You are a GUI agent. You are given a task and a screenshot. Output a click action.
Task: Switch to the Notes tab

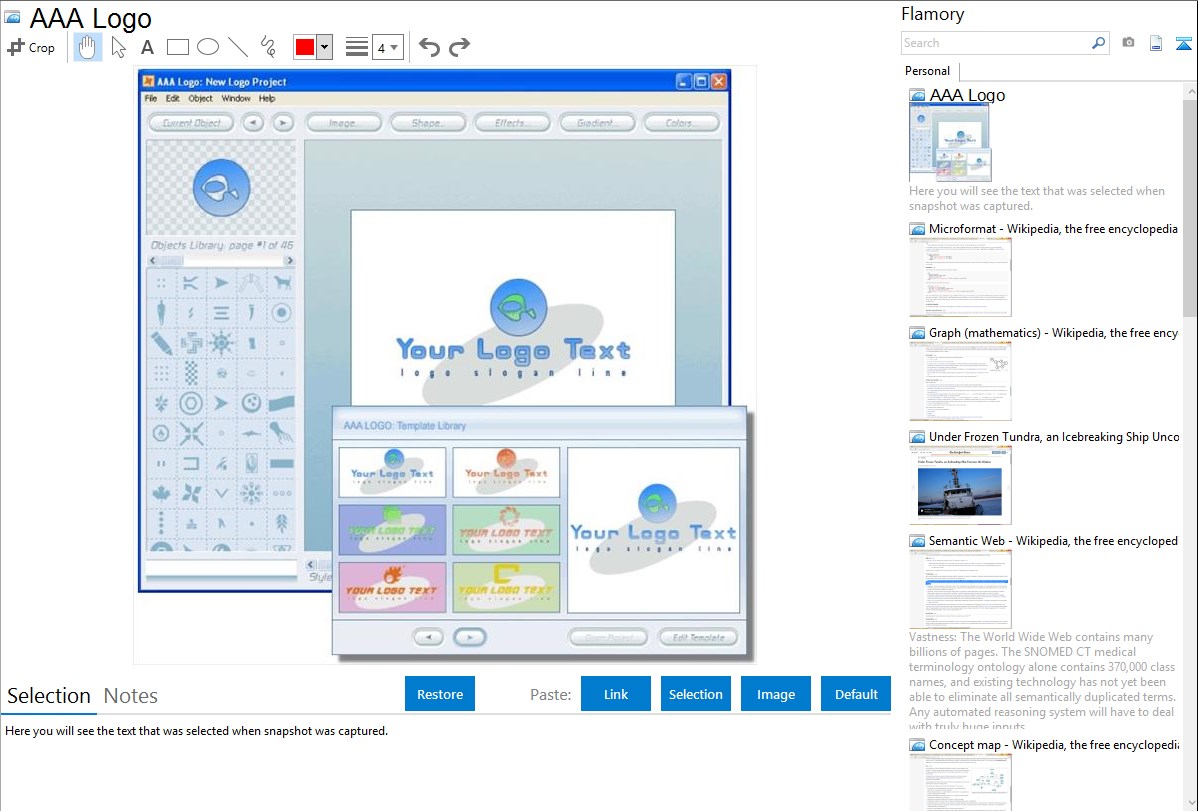pos(131,696)
